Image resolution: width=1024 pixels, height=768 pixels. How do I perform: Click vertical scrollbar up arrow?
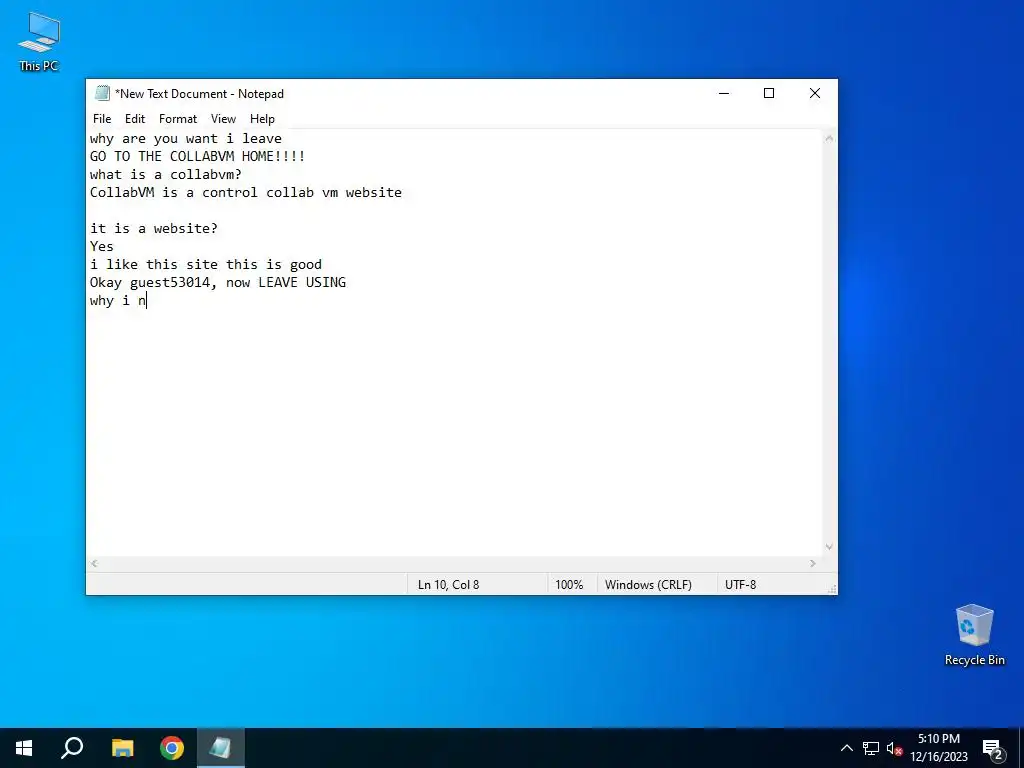tap(829, 138)
